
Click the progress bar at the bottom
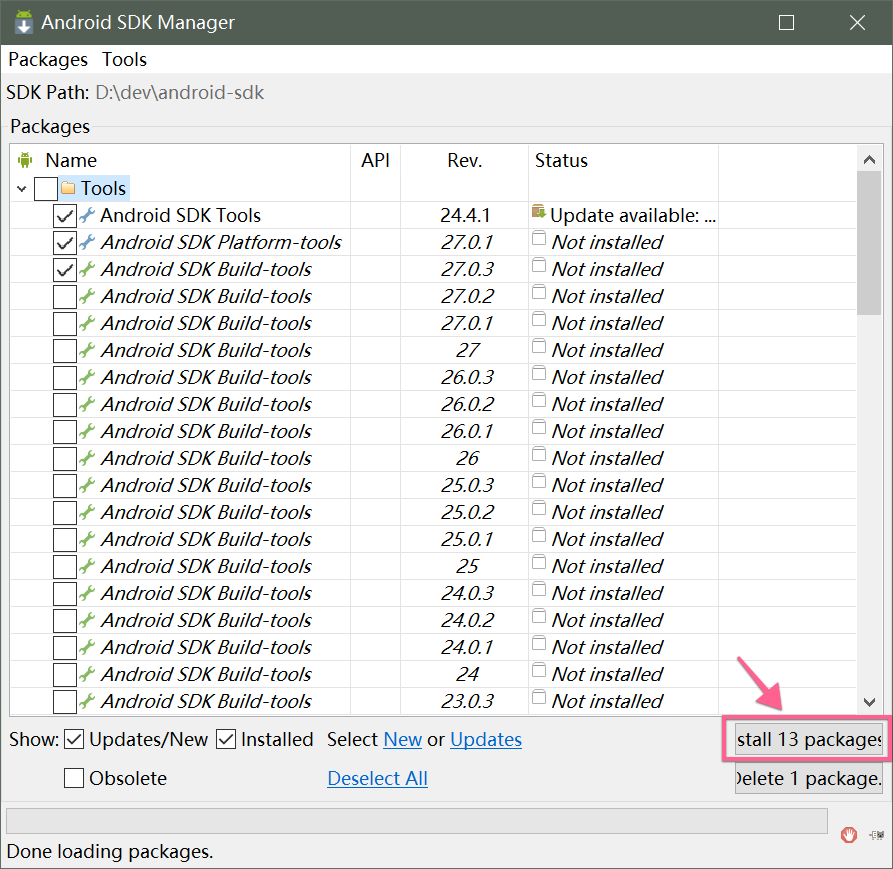(416, 821)
